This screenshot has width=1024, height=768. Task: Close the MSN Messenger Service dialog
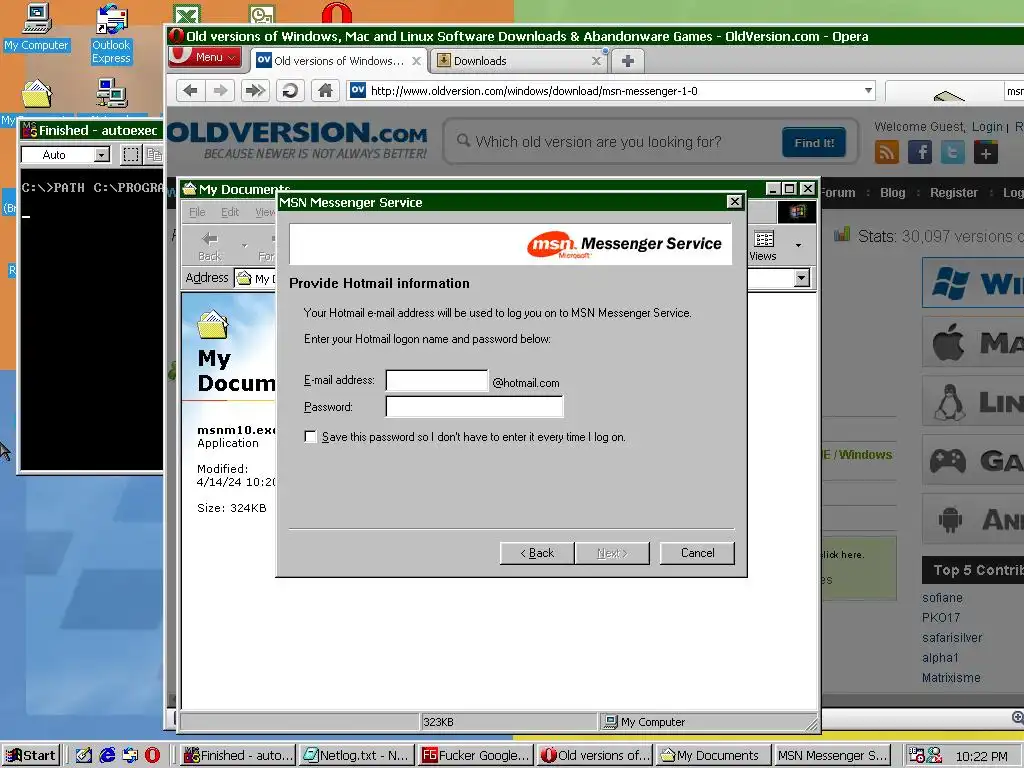(734, 202)
